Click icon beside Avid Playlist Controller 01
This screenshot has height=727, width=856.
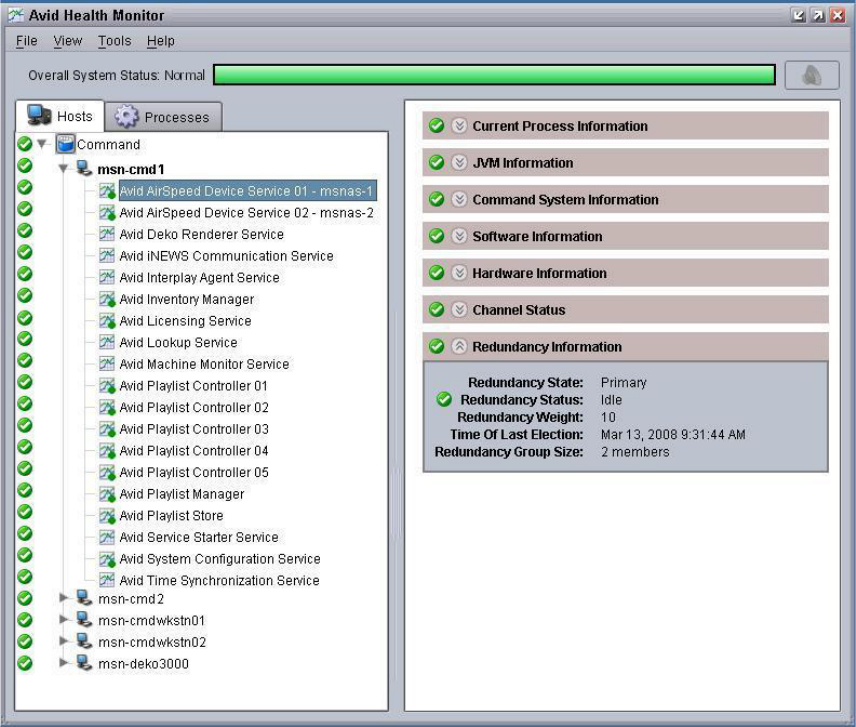point(107,385)
